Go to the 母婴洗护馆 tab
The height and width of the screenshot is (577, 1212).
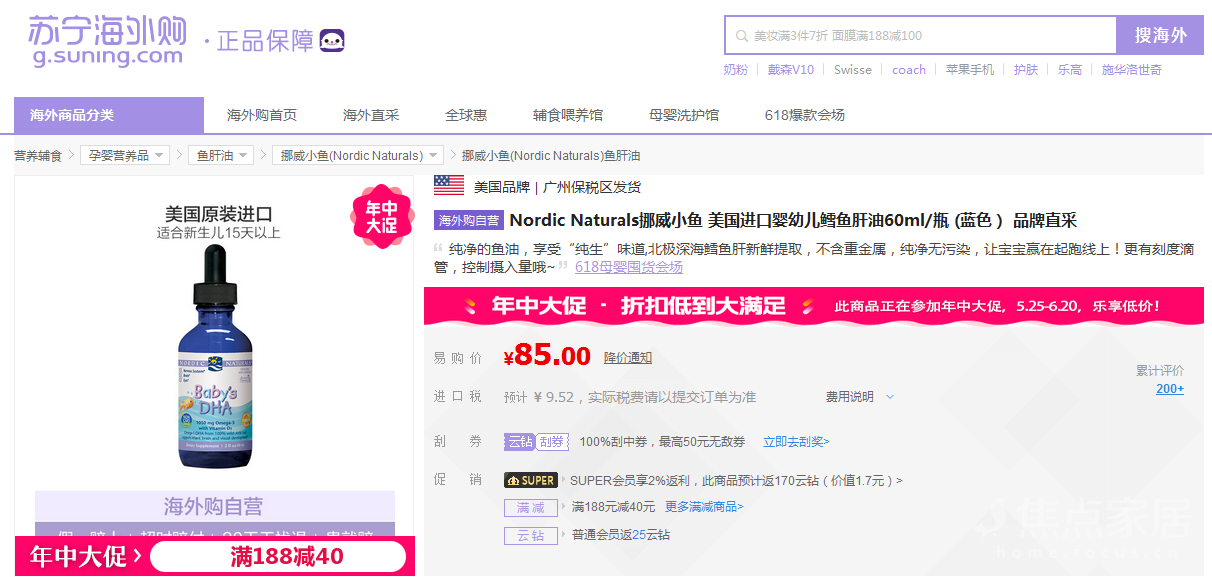pyautogui.click(x=684, y=115)
